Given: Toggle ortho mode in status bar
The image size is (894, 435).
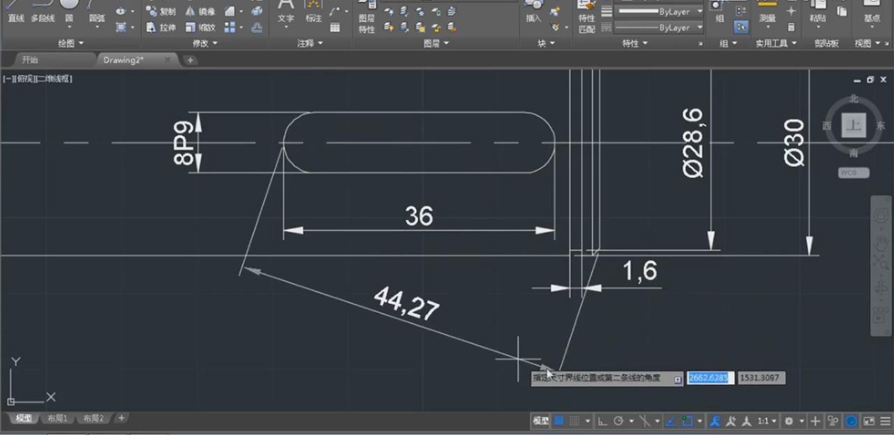Looking at the screenshot, I should coord(603,421).
